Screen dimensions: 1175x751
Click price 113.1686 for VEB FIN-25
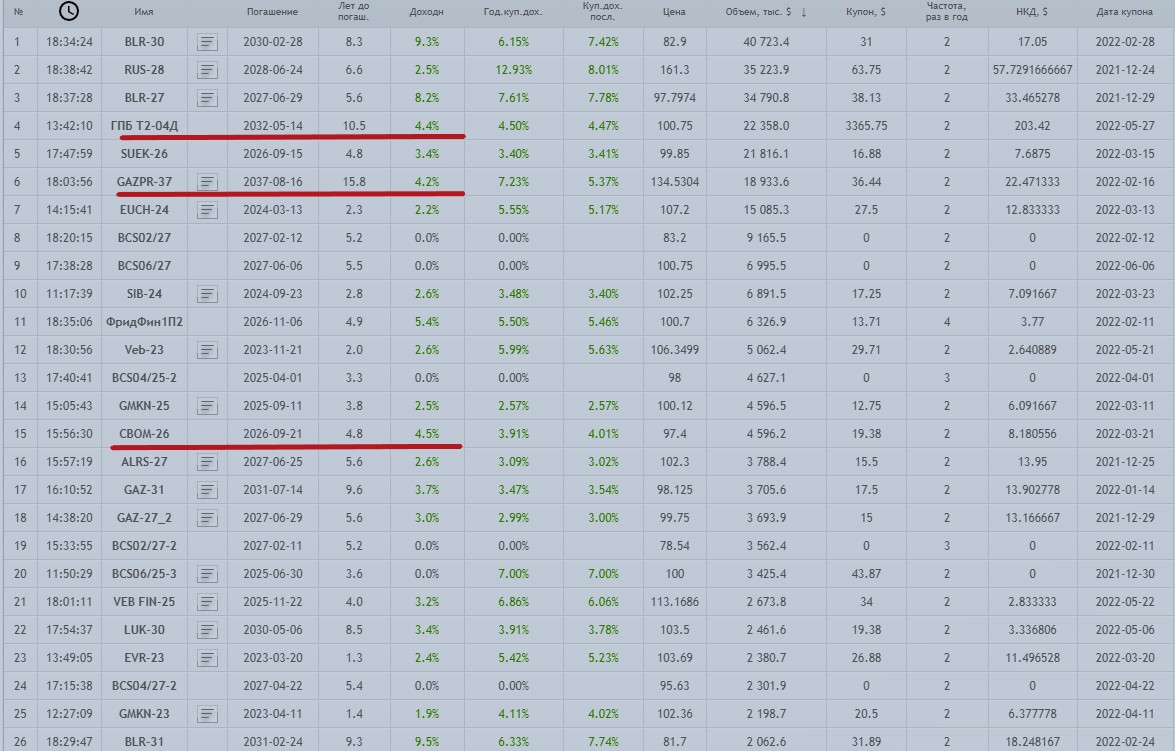point(674,602)
